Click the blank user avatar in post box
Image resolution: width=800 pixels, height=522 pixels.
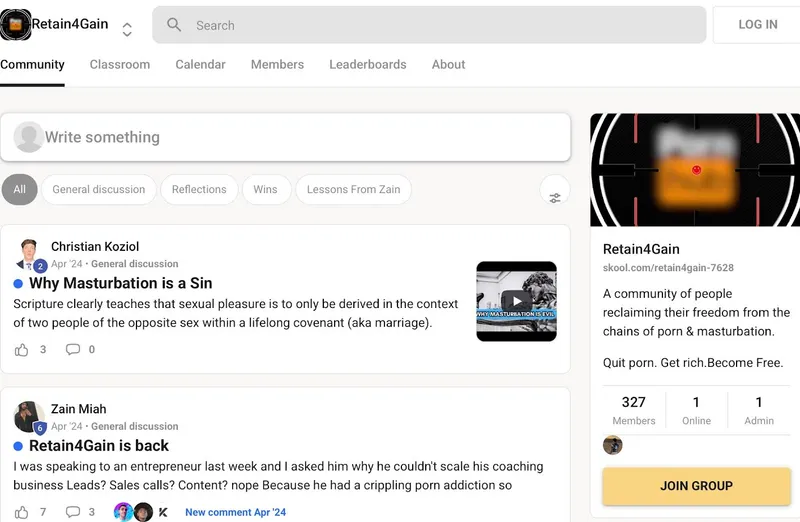[29, 137]
